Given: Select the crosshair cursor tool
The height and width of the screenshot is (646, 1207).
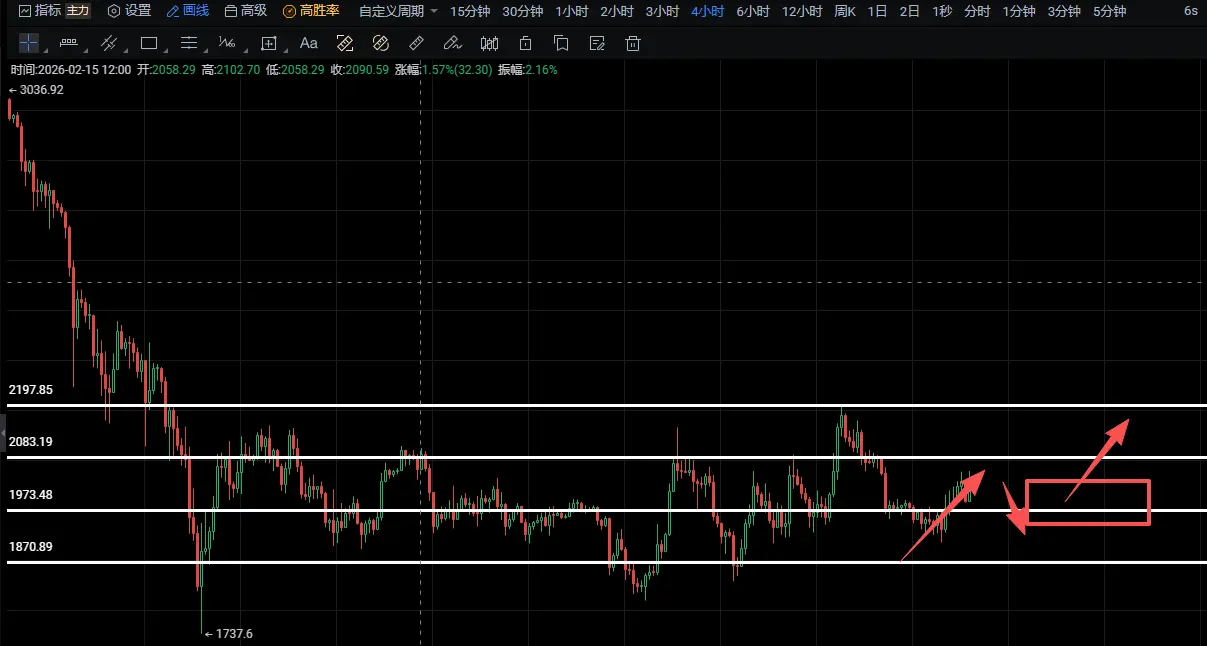Looking at the screenshot, I should pos(30,43).
